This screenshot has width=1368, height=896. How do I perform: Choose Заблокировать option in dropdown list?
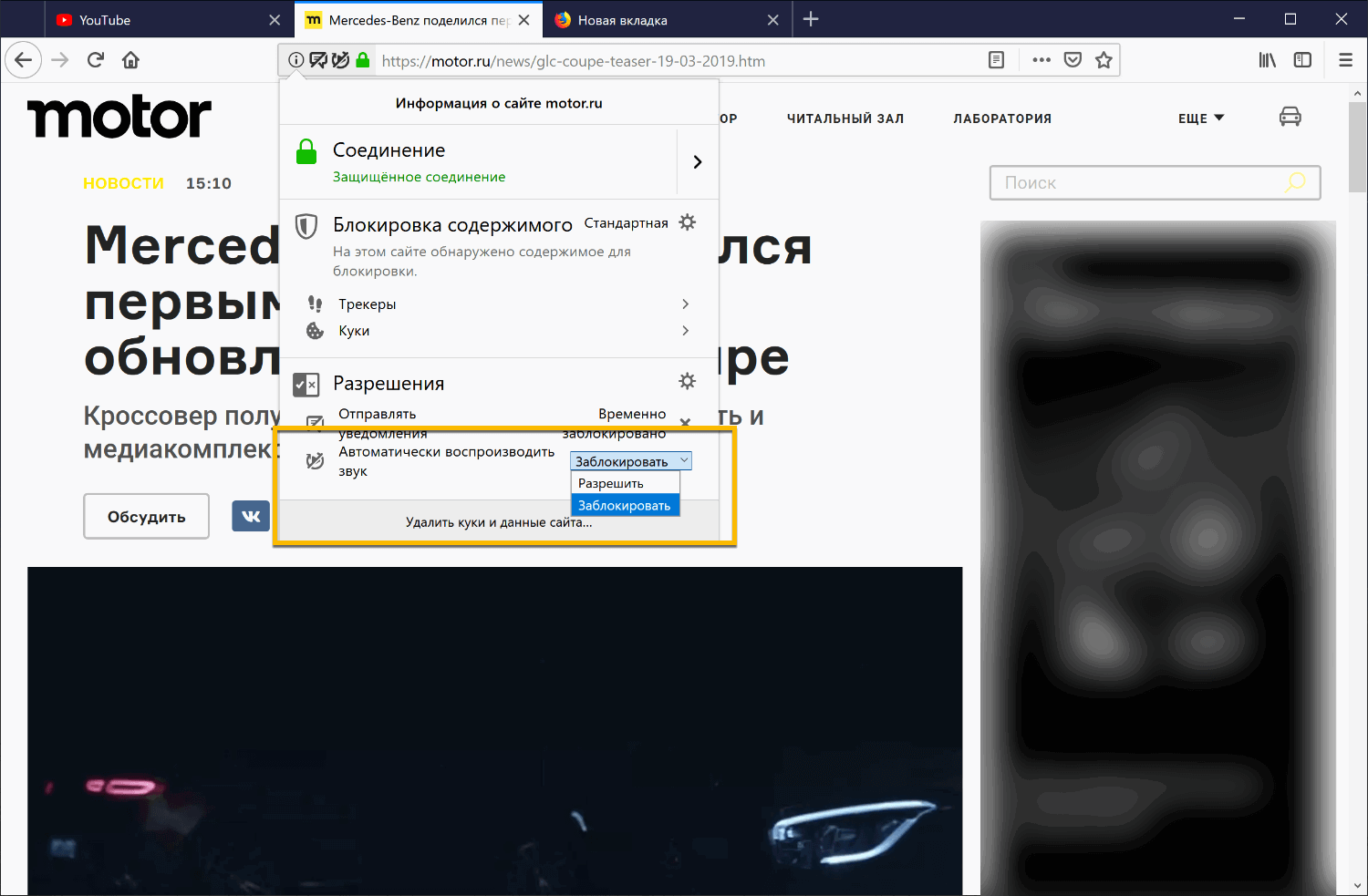[626, 505]
